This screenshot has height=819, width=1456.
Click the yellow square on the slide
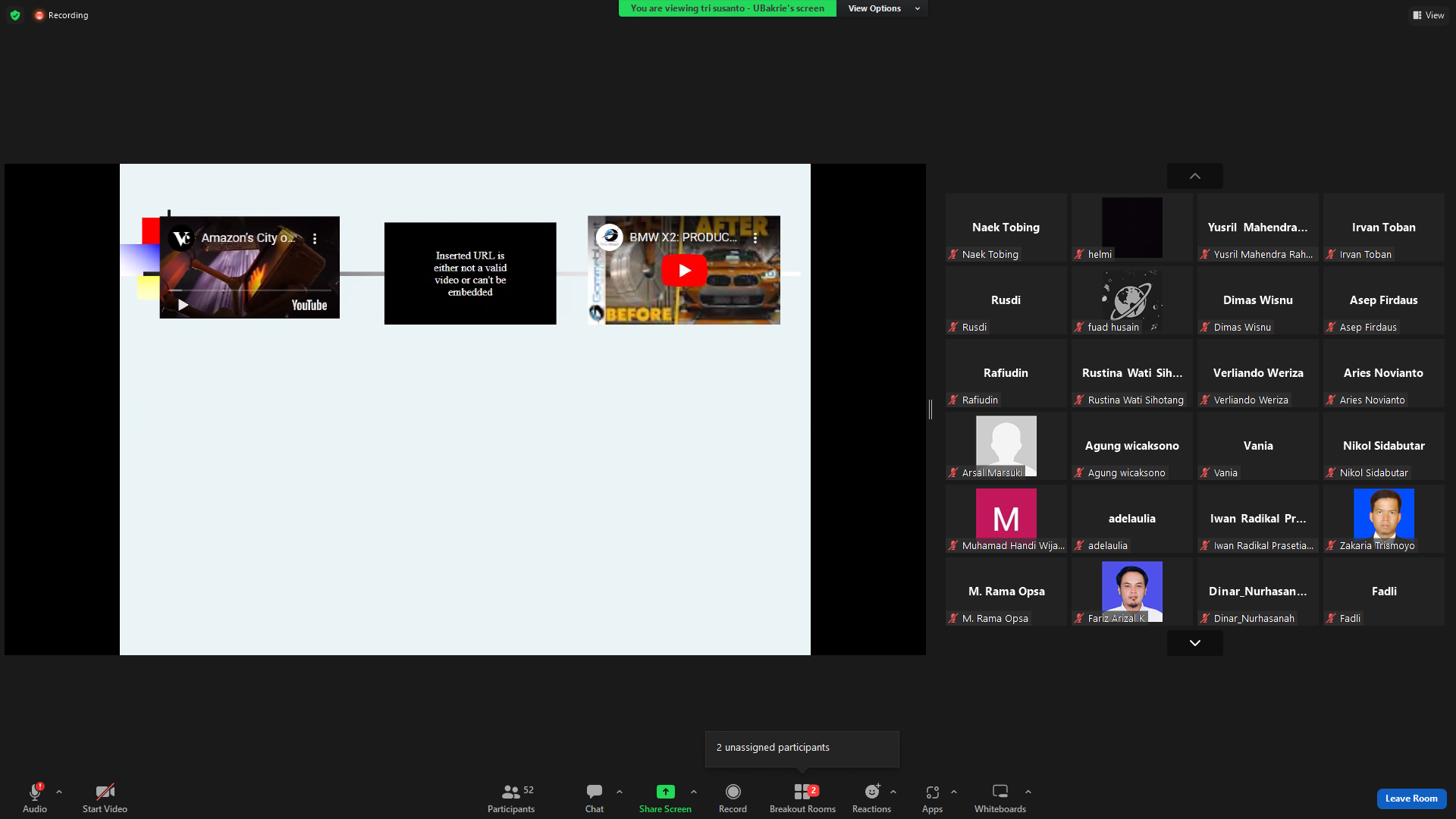tap(148, 287)
